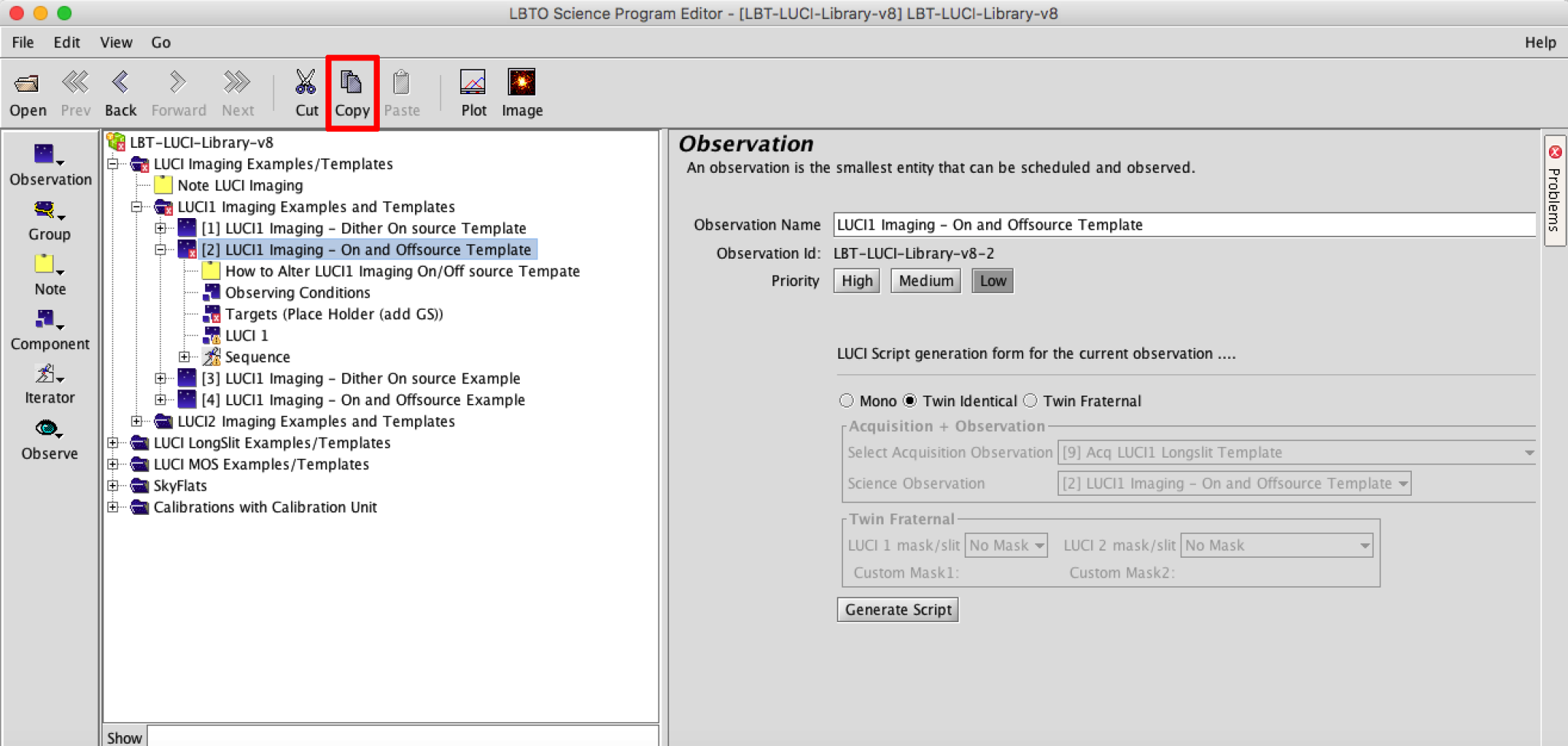The height and width of the screenshot is (746, 1568).
Task: Open the Edit menu
Action: tap(67, 42)
